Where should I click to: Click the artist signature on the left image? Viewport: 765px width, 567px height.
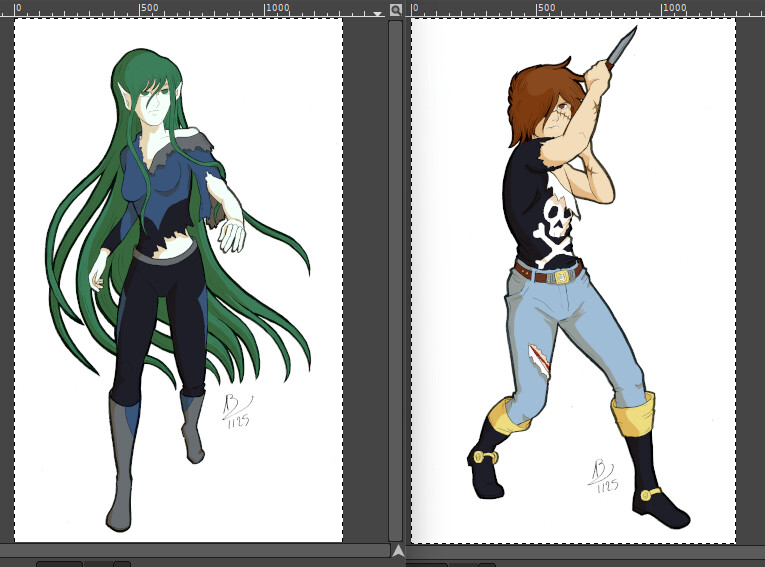point(235,411)
